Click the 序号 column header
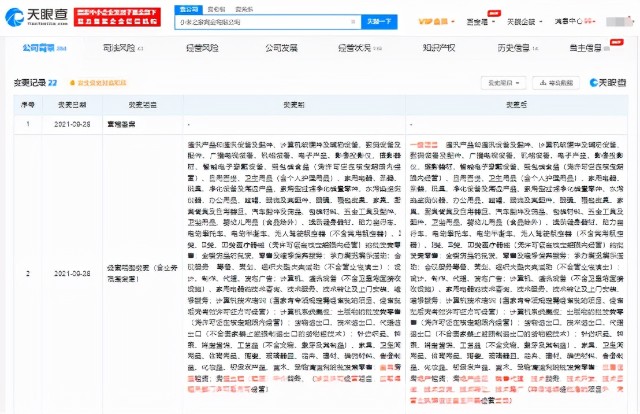640x414 pixels. pyautogui.click(x=28, y=105)
